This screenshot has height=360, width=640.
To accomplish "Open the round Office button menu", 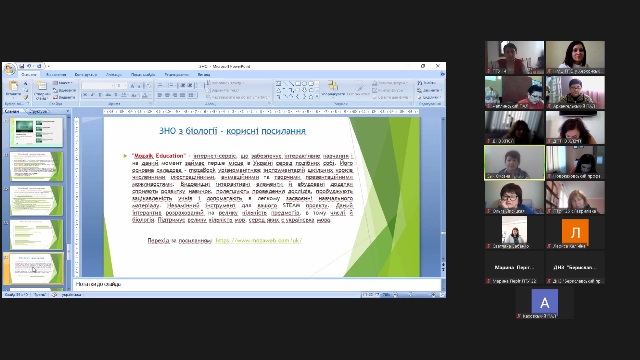I will tap(9, 69).
